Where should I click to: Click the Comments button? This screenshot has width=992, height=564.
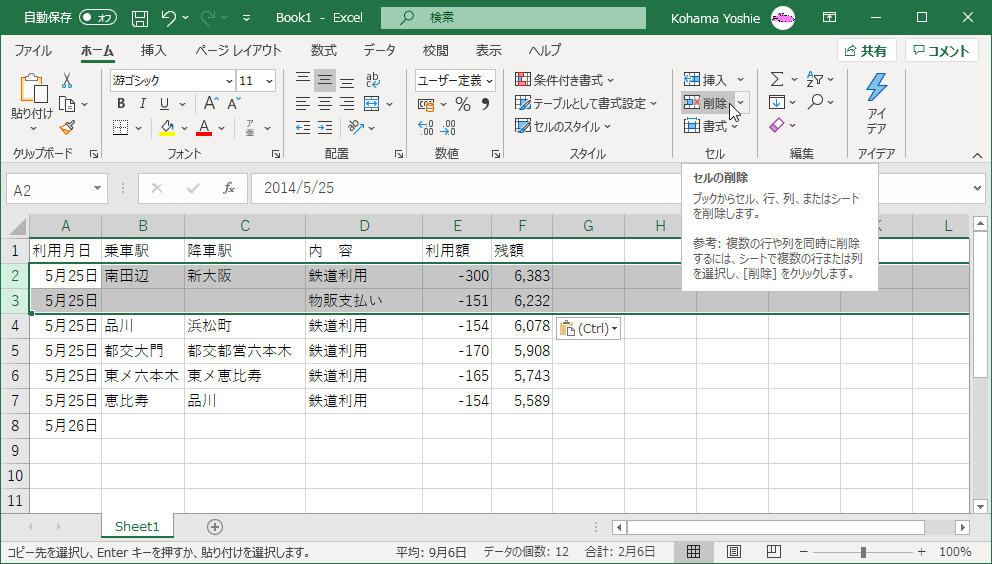coord(941,51)
